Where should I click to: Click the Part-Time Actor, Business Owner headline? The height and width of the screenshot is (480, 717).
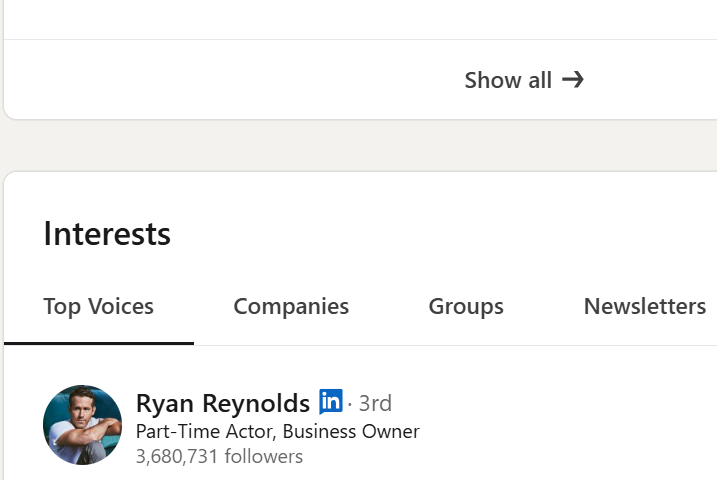pos(277,432)
